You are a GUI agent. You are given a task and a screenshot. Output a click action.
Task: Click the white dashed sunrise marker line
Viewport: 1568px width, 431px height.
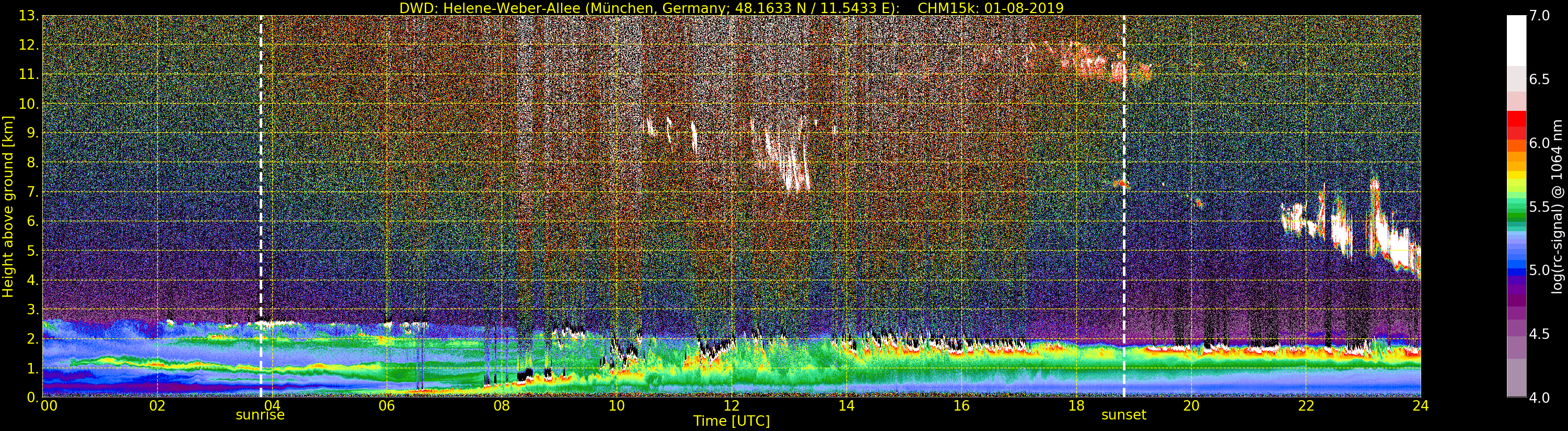tap(261, 206)
